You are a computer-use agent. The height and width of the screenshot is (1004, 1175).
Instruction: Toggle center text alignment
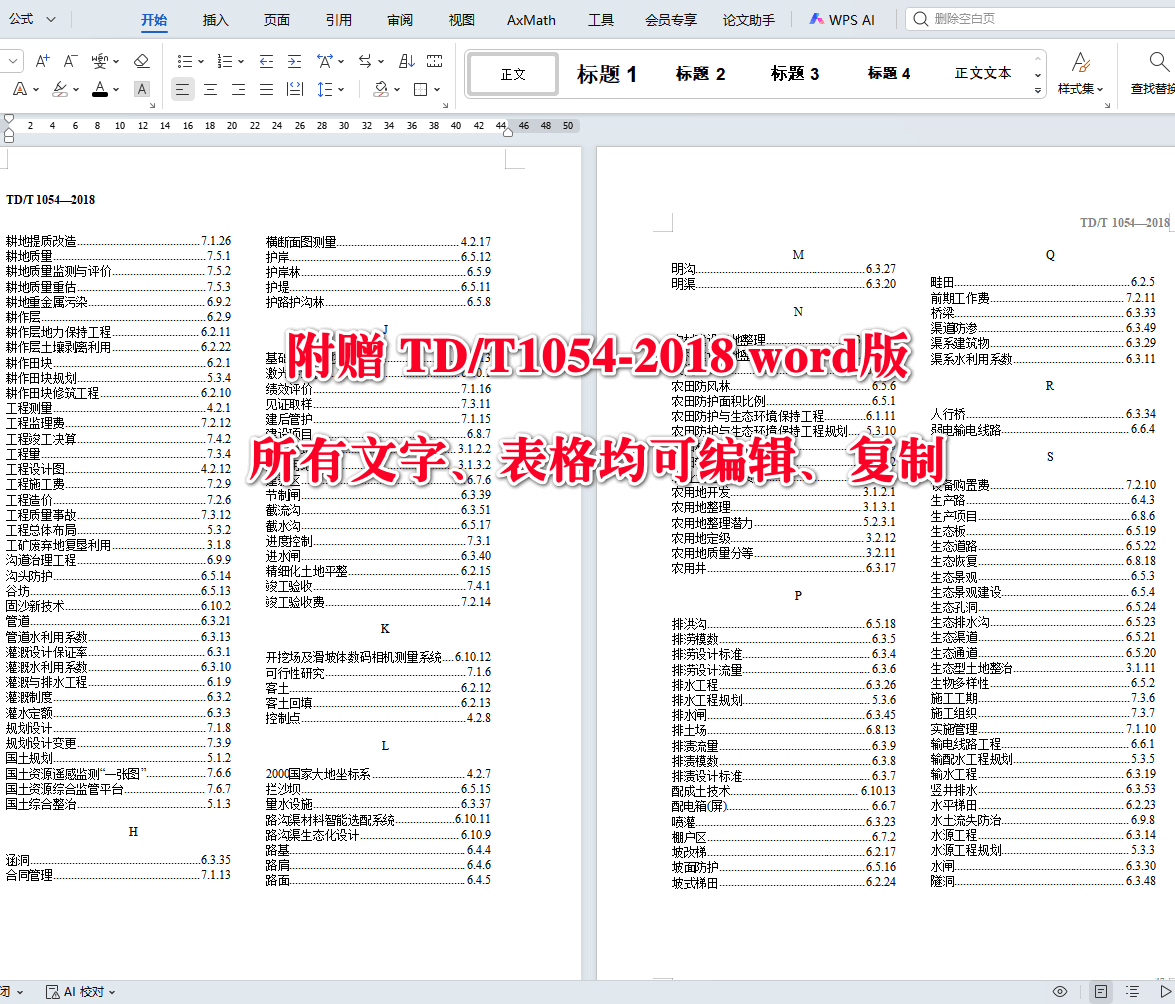click(211, 89)
